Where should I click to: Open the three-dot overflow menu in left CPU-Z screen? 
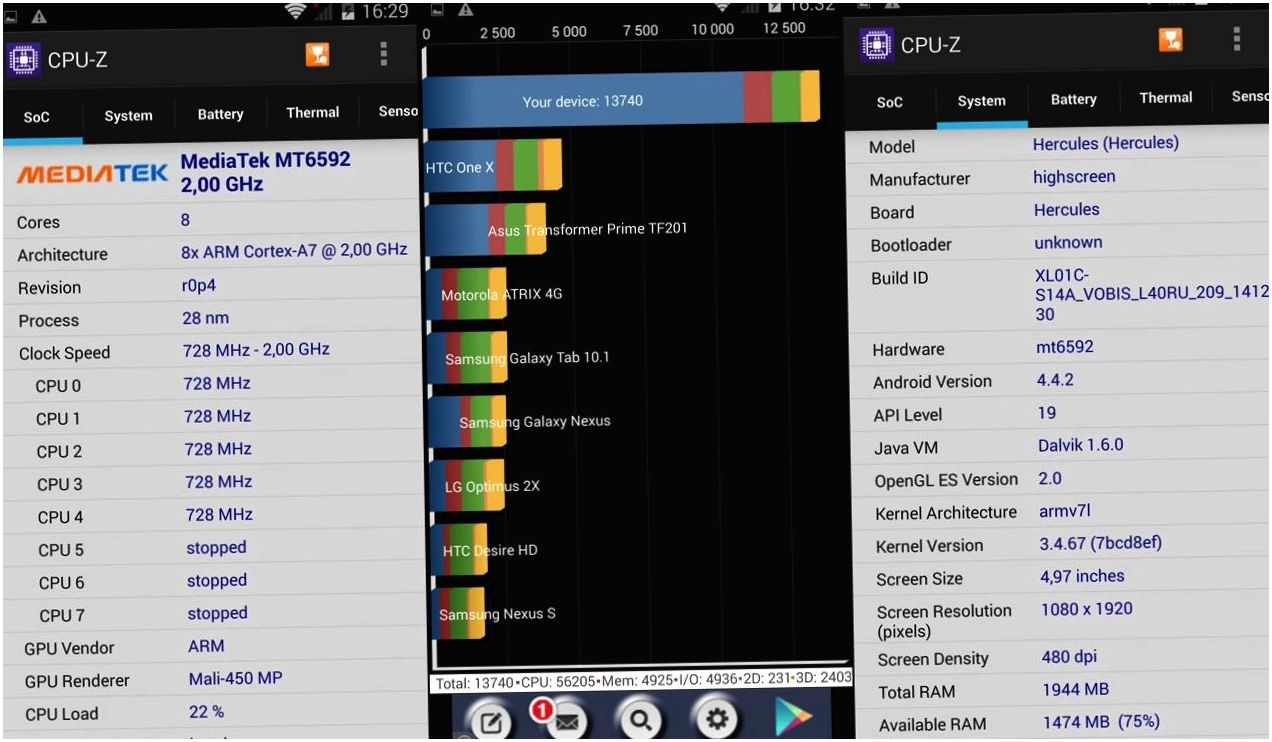point(383,54)
